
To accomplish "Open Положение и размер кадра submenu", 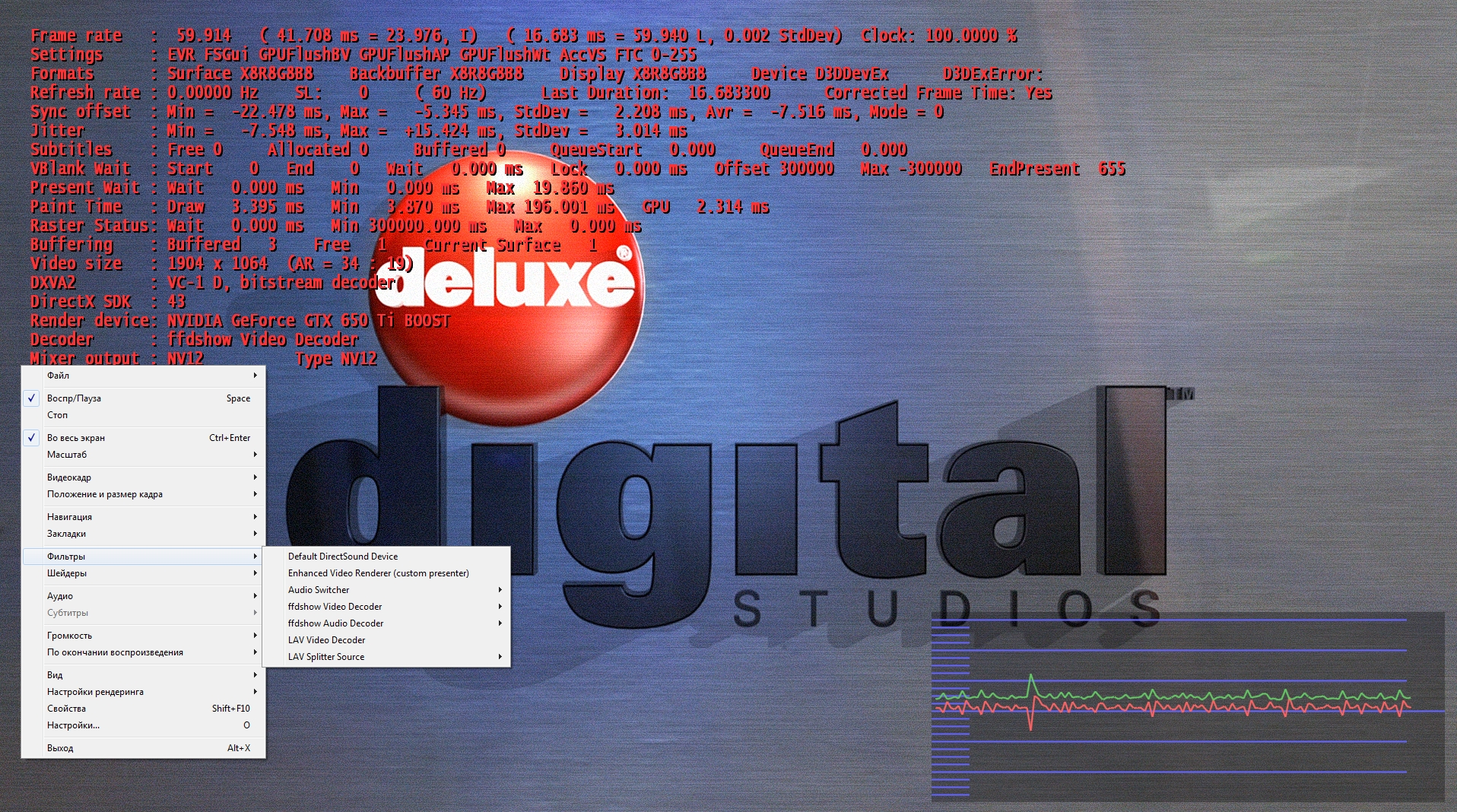I will coord(105,494).
